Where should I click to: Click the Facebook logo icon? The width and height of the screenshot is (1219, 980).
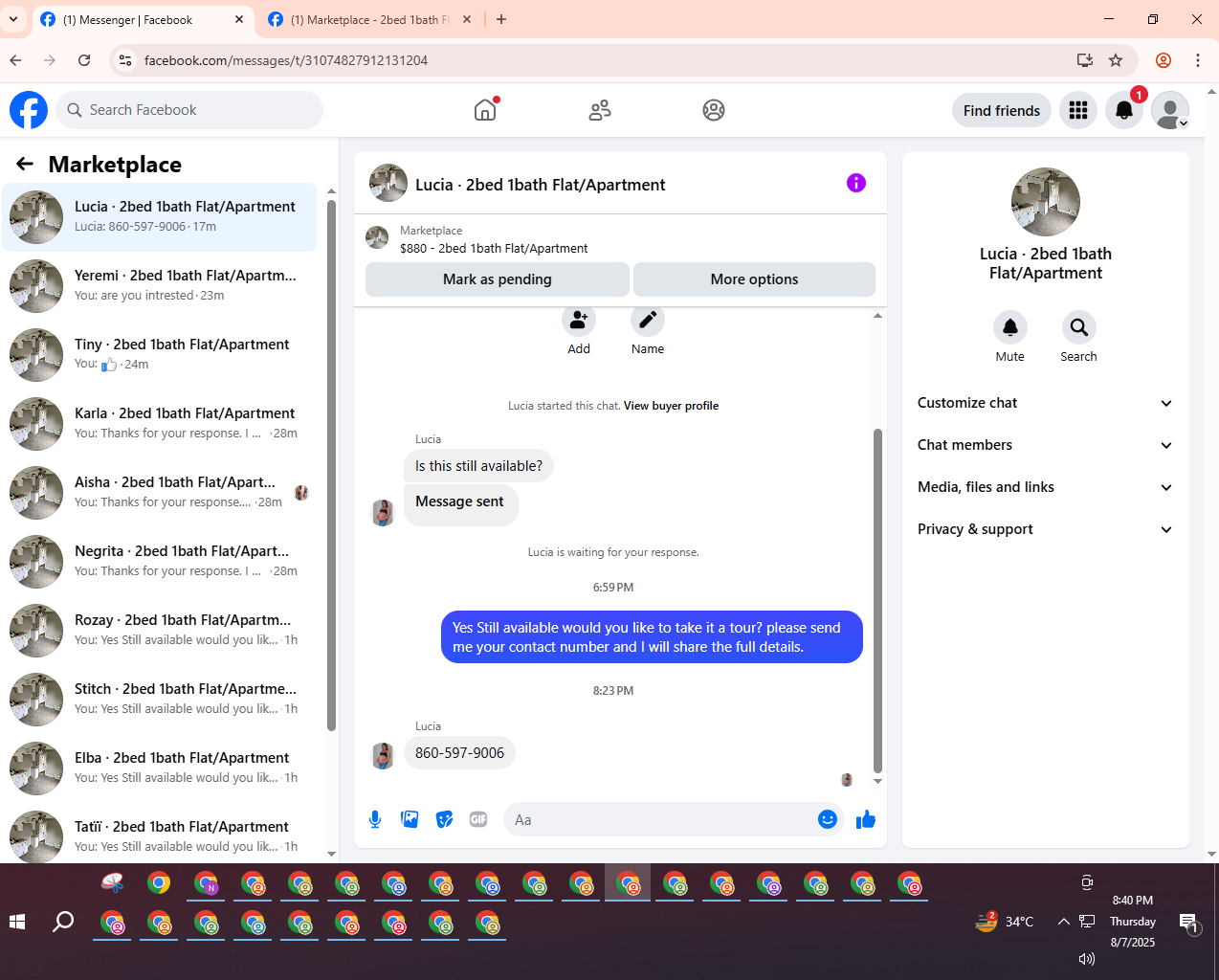click(x=29, y=110)
